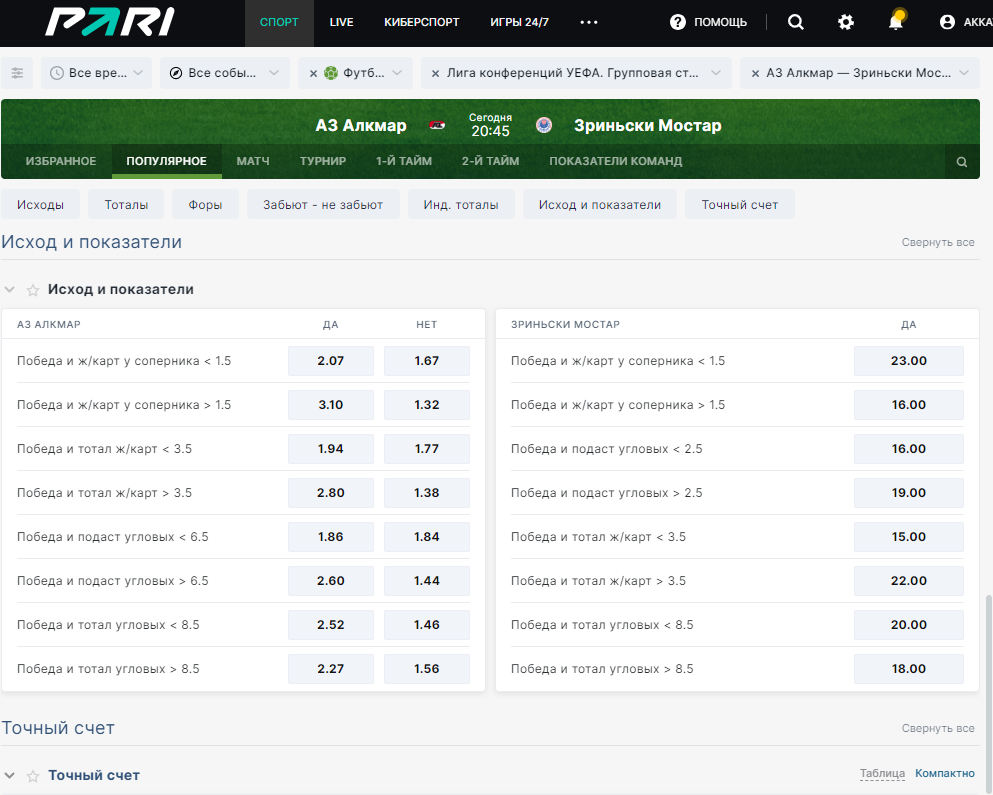The width and height of the screenshot is (993, 795).
Task: Click the search magnifier in top bar
Action: (795, 22)
